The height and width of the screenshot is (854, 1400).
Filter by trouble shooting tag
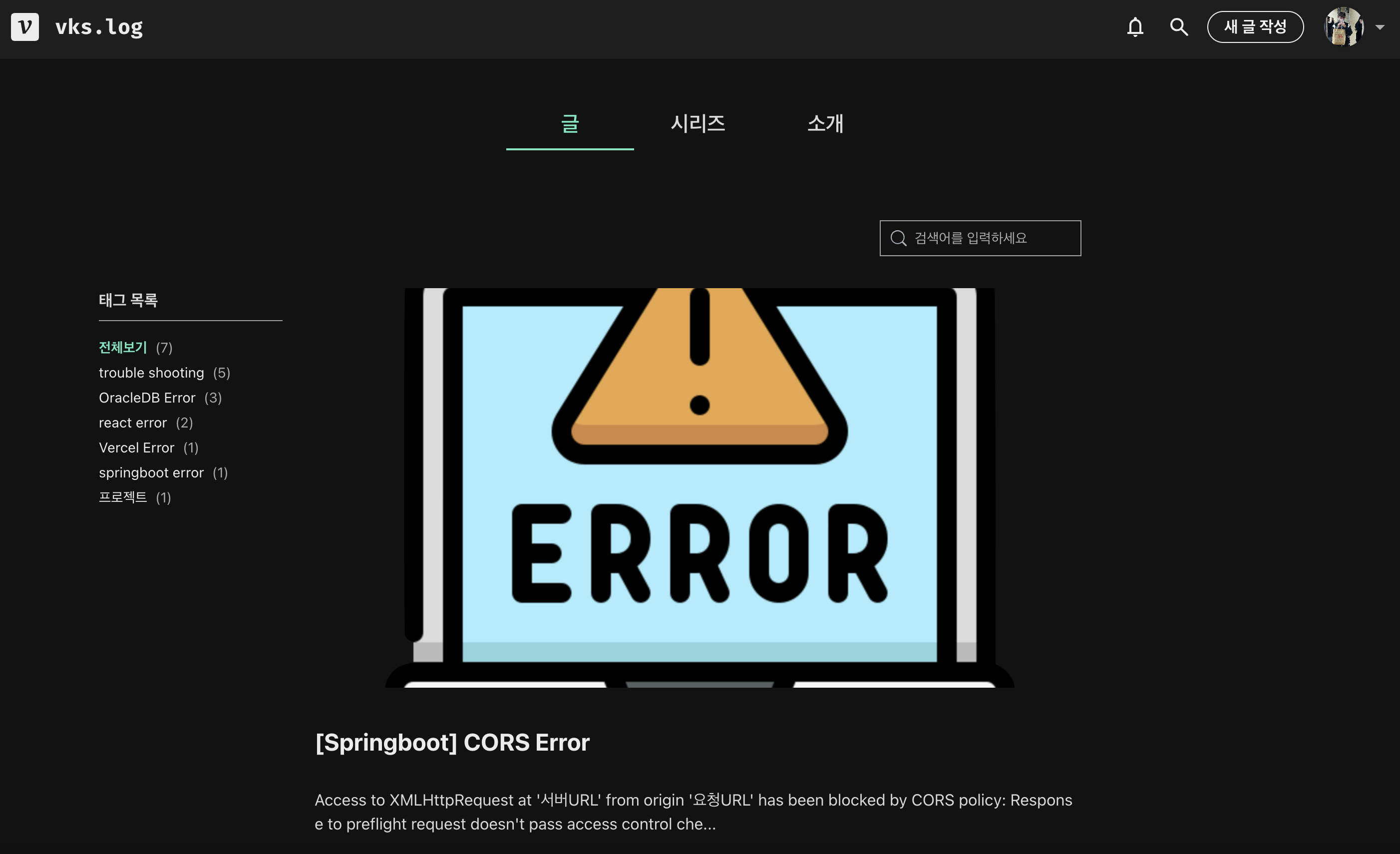click(151, 373)
